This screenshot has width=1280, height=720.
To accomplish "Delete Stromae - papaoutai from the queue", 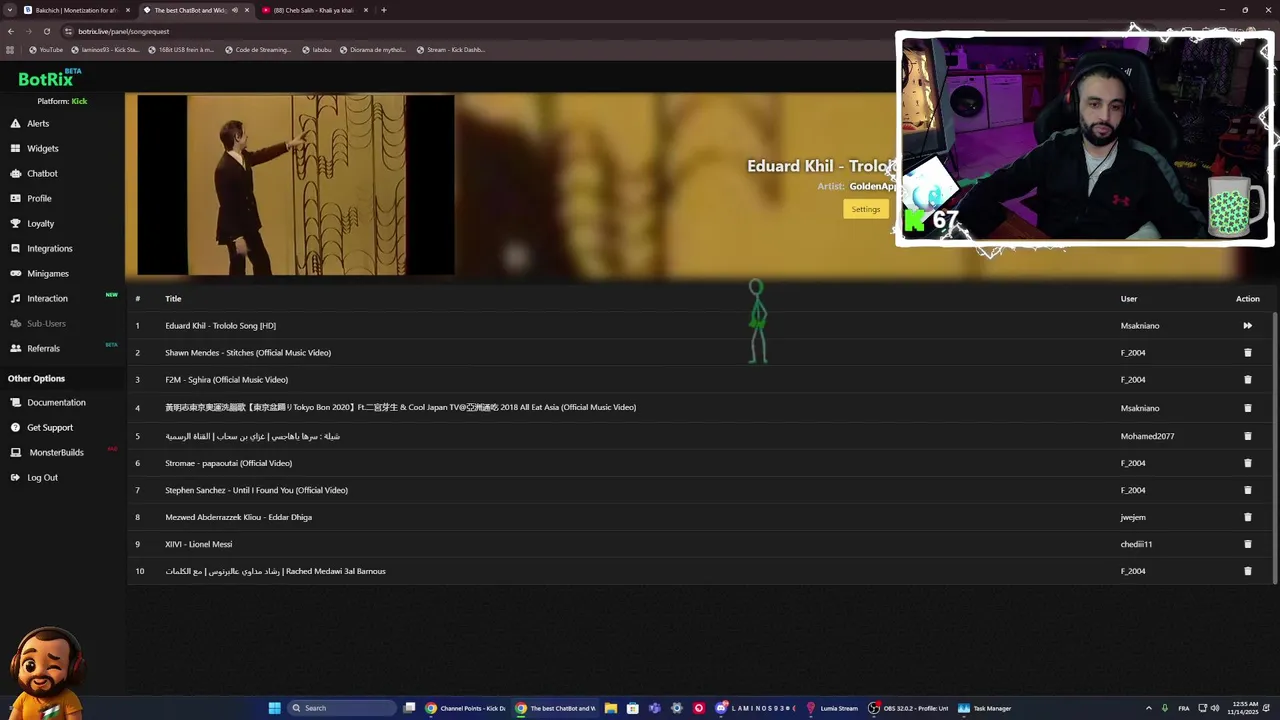I will (1247, 463).
